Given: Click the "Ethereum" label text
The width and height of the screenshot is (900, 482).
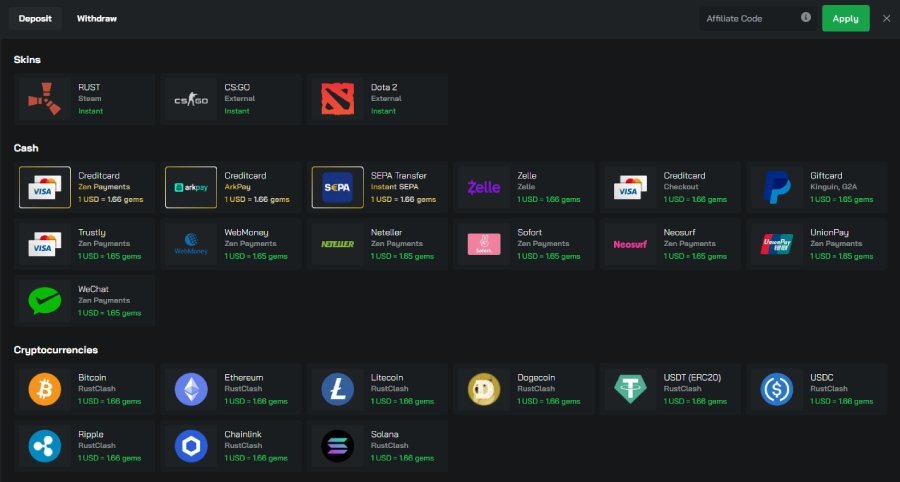Looking at the screenshot, I should point(244,378).
